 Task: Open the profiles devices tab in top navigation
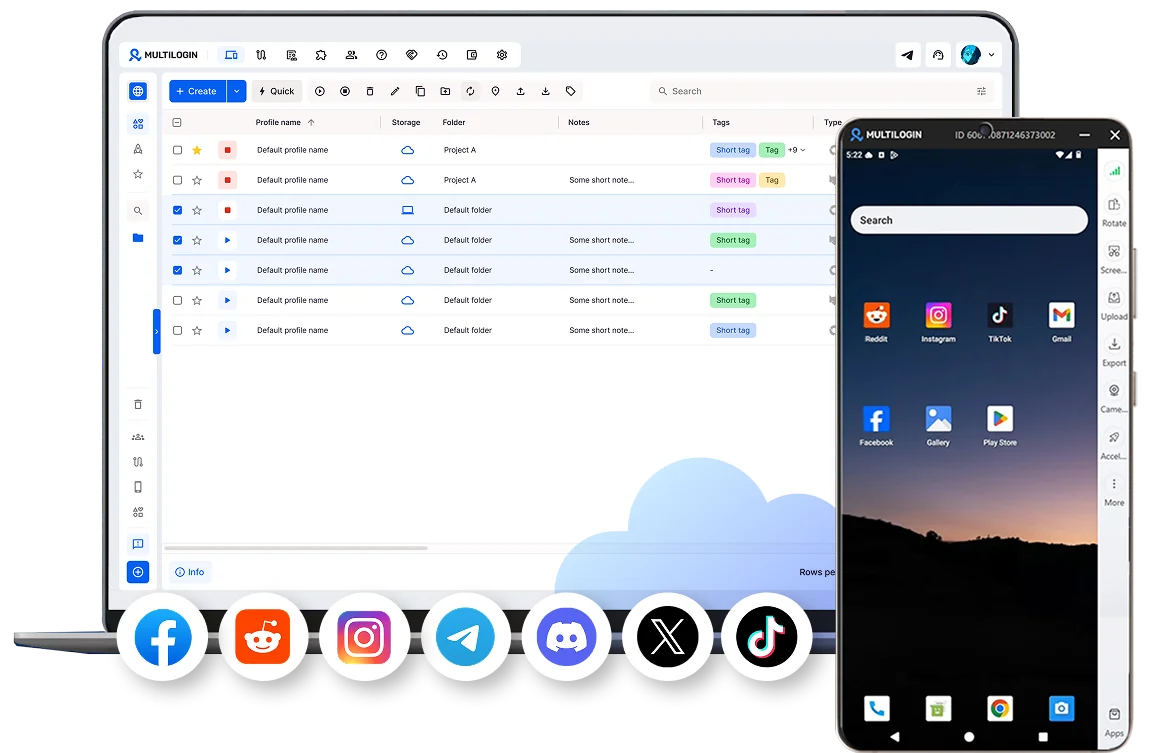tap(231, 55)
